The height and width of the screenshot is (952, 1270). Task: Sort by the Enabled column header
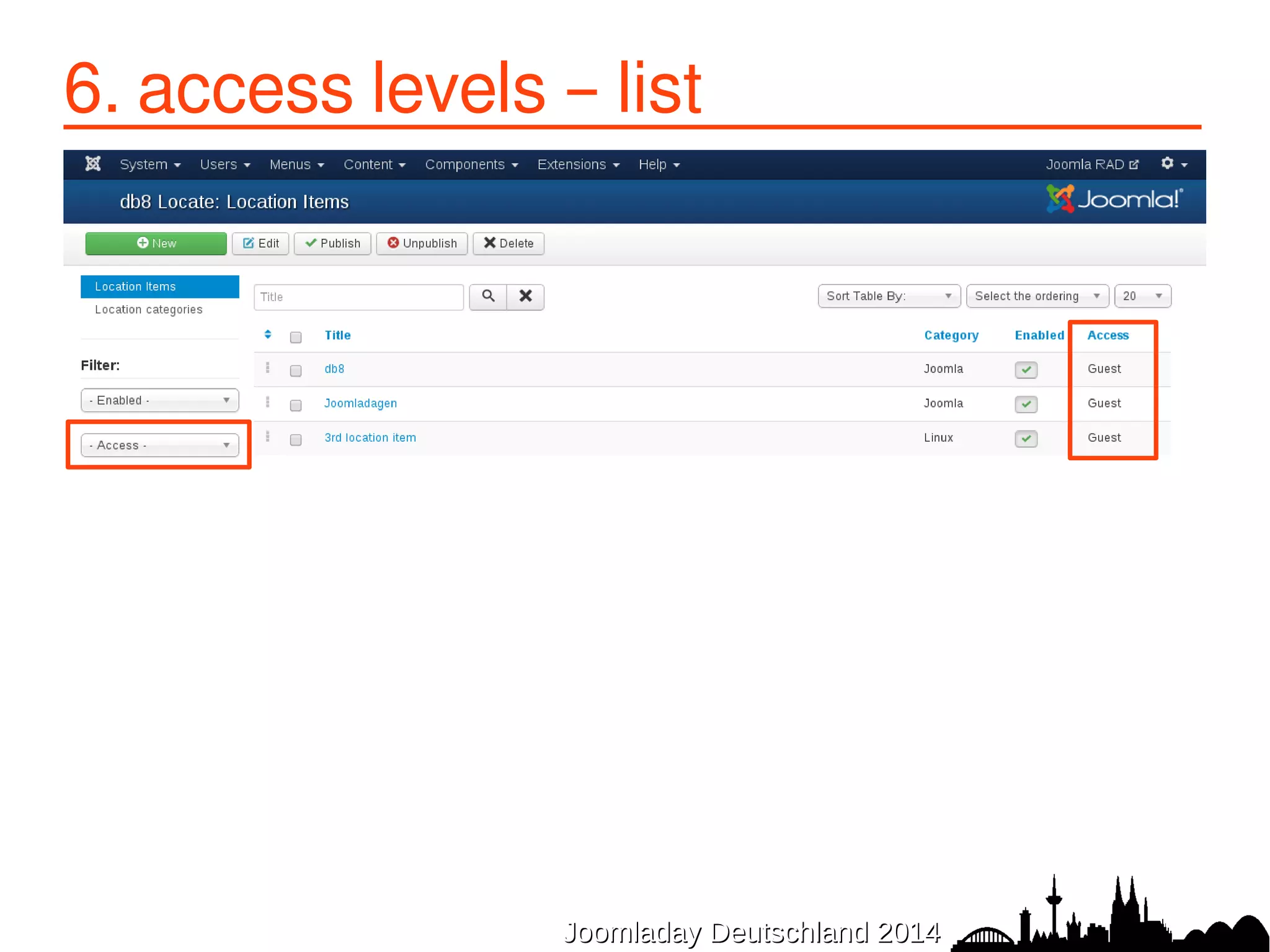pos(1039,335)
